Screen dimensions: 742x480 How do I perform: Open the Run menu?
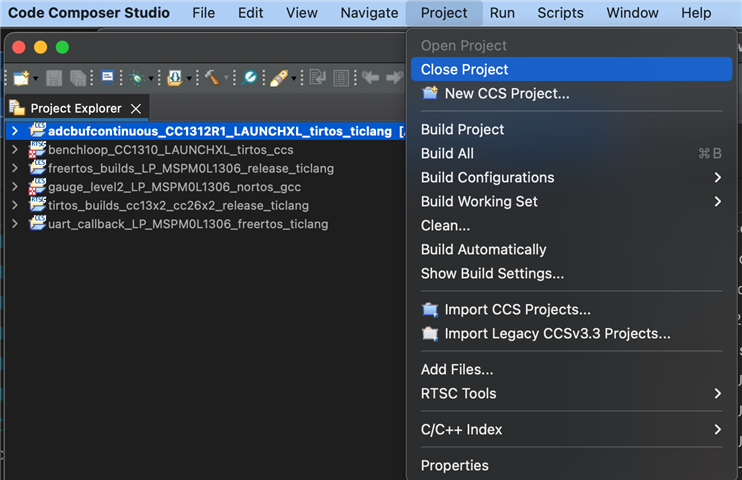coord(502,13)
